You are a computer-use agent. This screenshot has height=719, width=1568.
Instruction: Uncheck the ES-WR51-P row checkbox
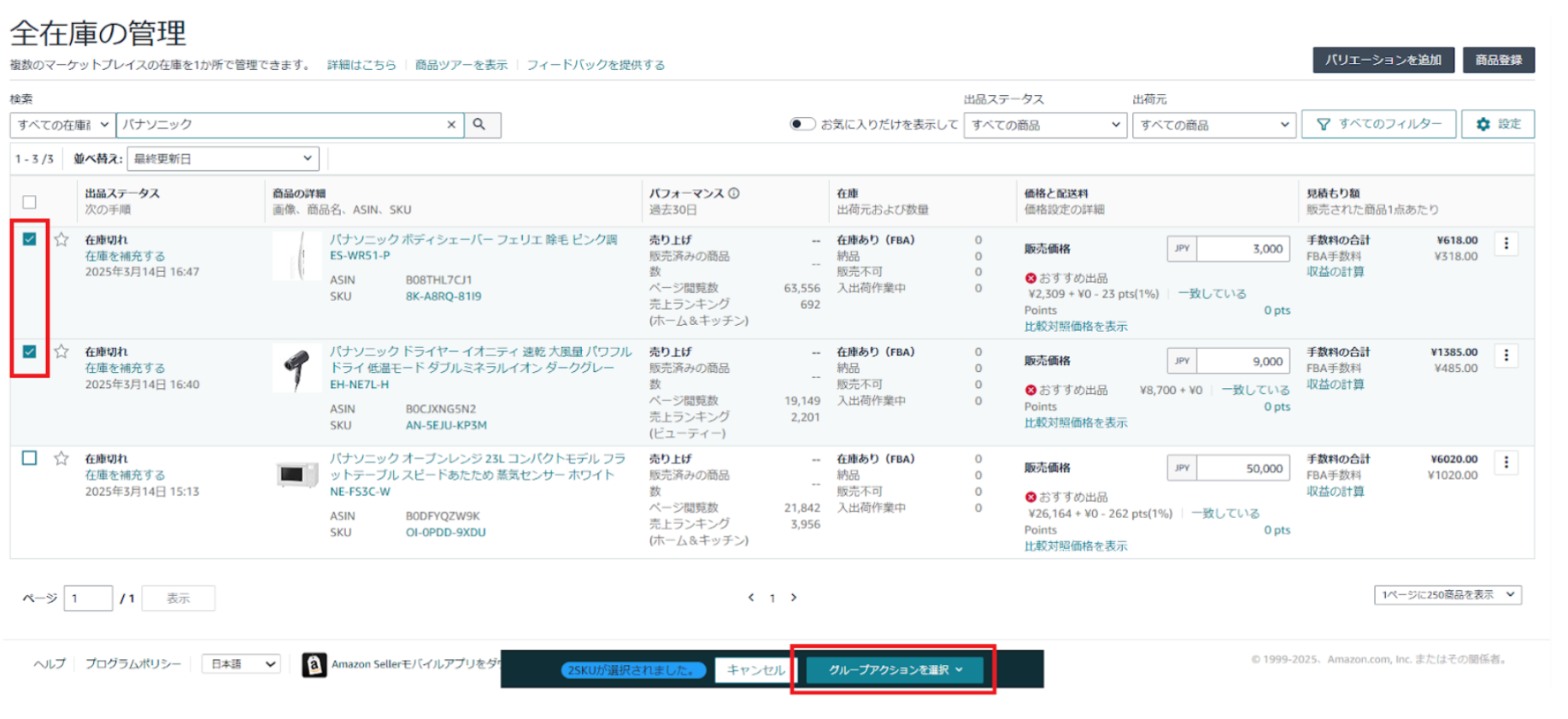29,239
